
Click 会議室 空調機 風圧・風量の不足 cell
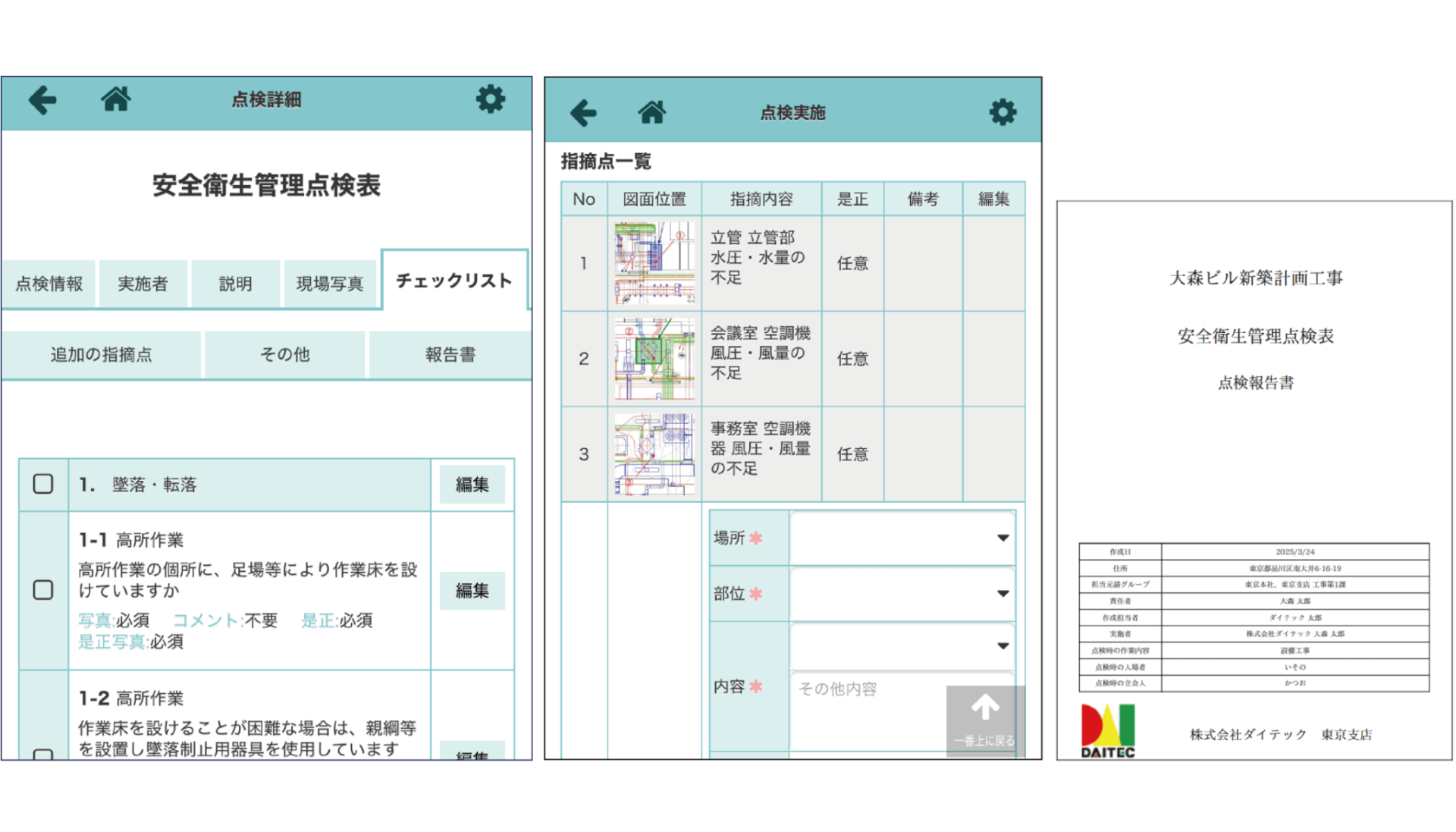[761, 359]
